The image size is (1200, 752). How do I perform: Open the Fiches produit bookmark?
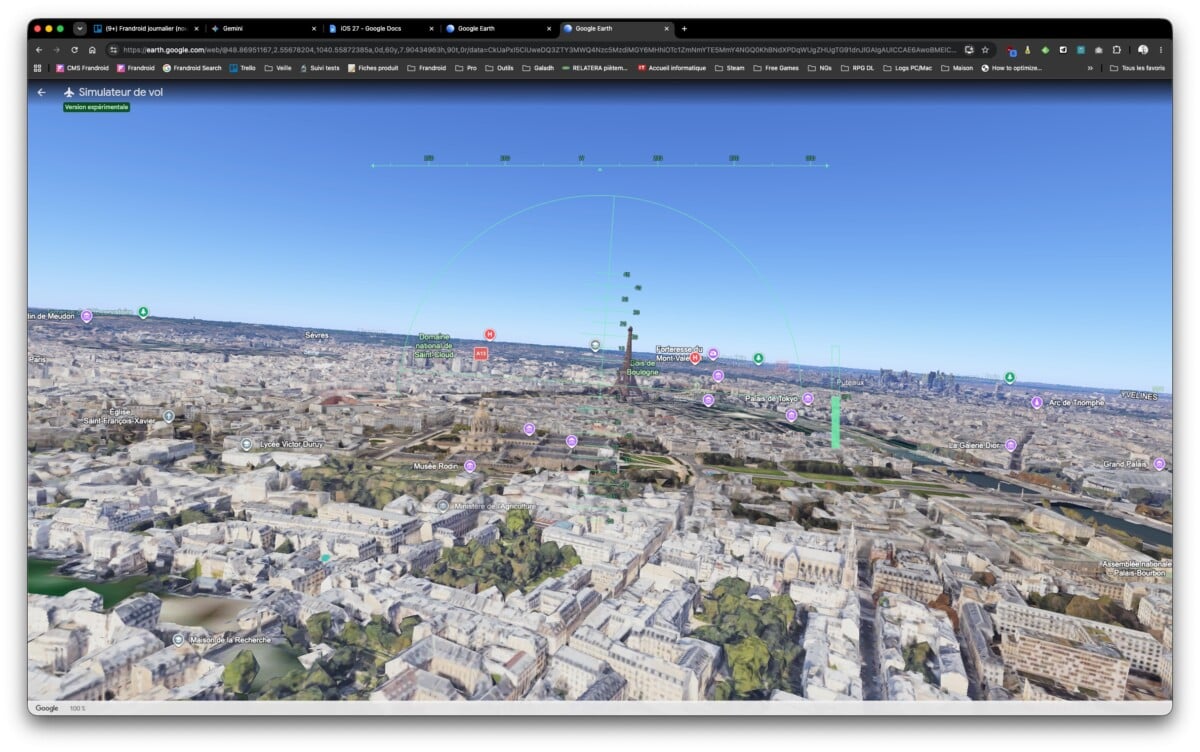373,68
